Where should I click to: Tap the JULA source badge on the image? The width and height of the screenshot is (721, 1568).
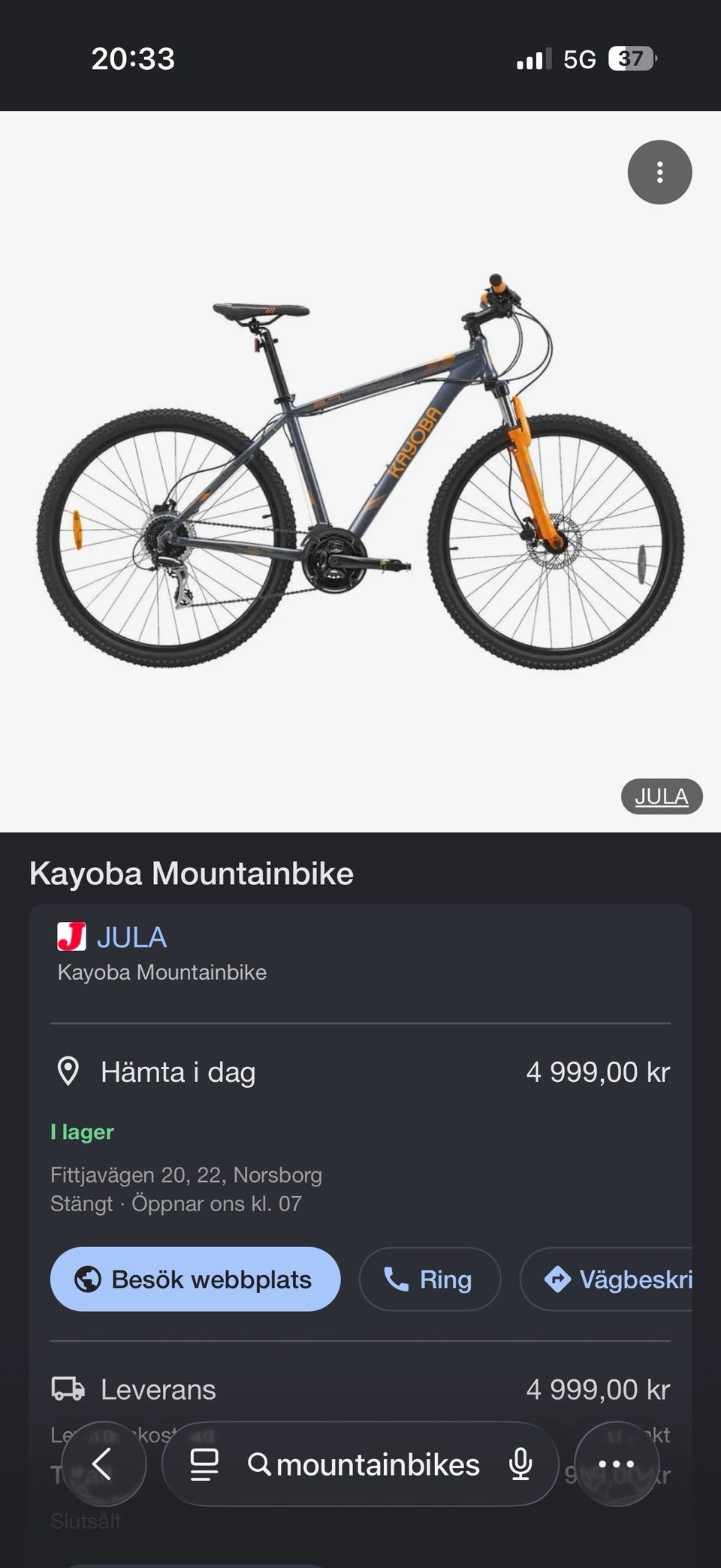click(x=662, y=796)
